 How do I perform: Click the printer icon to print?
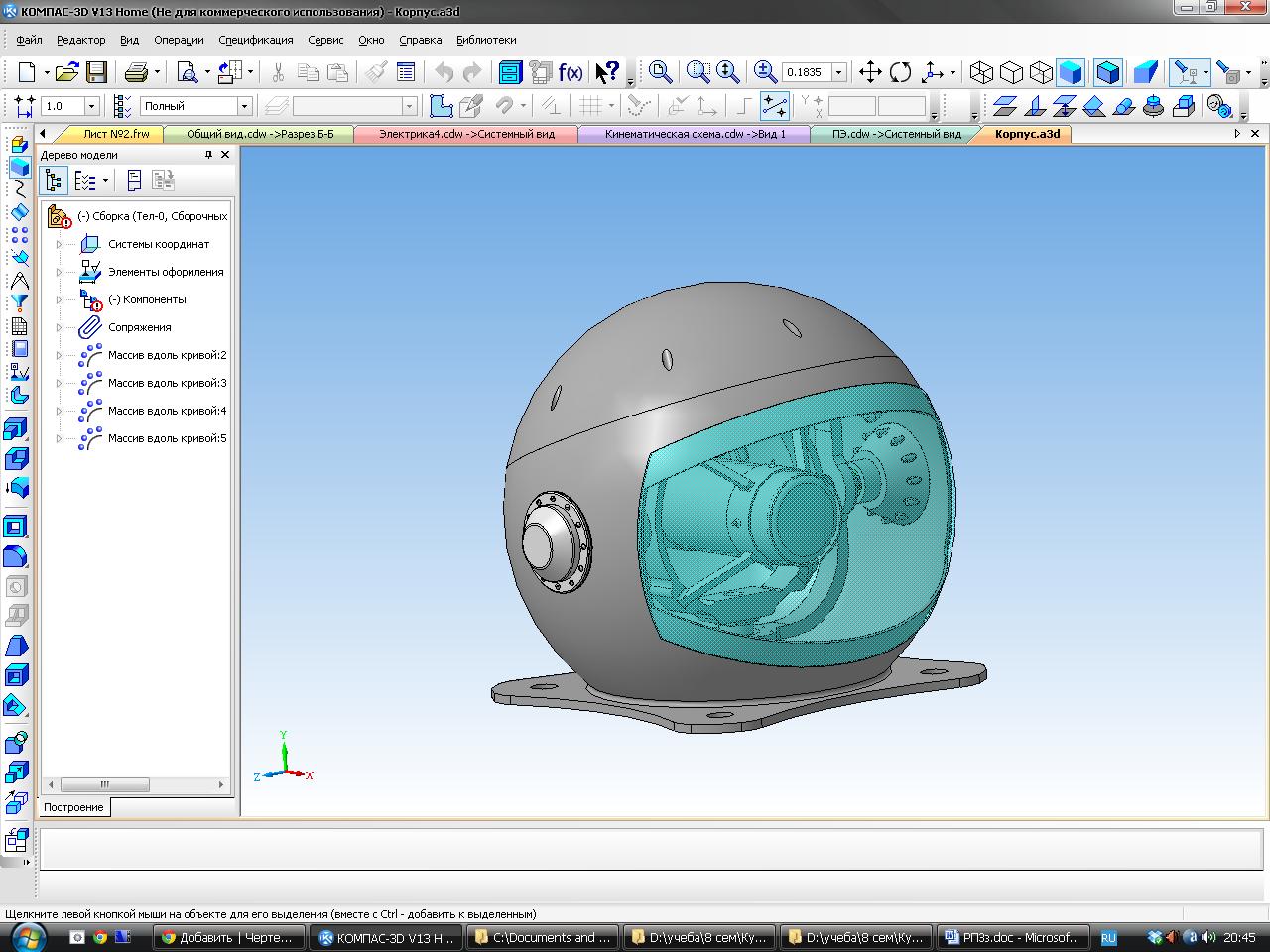(x=136, y=72)
